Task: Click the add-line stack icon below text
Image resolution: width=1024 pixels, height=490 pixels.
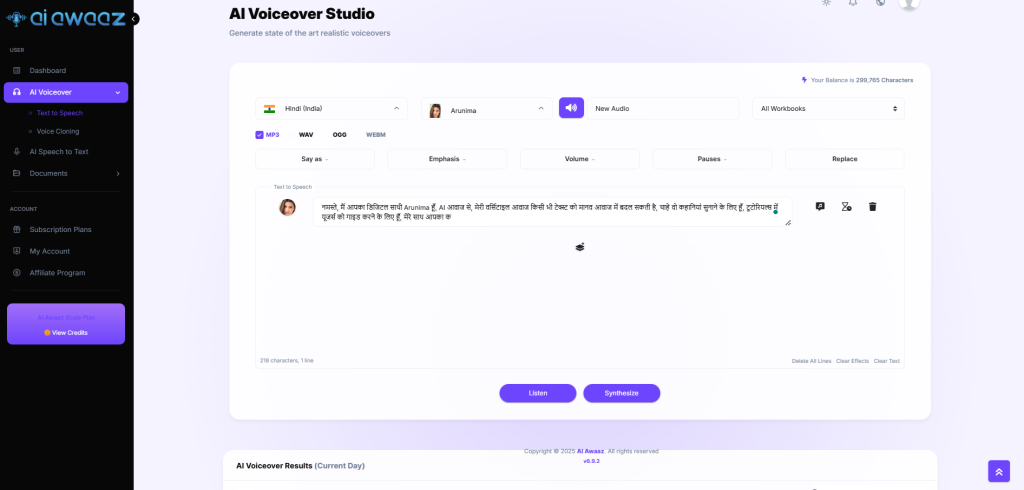Action: pos(579,246)
